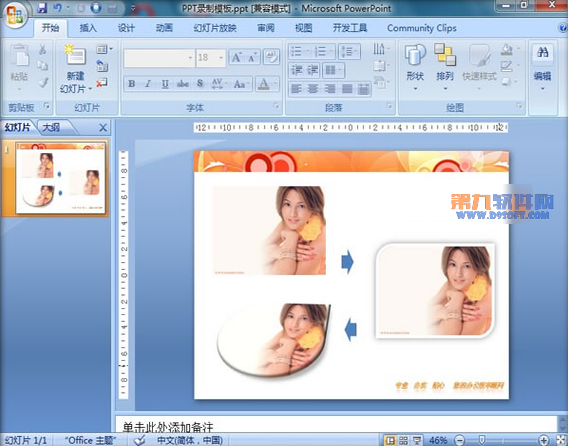Click the Format Painter brush

[43, 82]
